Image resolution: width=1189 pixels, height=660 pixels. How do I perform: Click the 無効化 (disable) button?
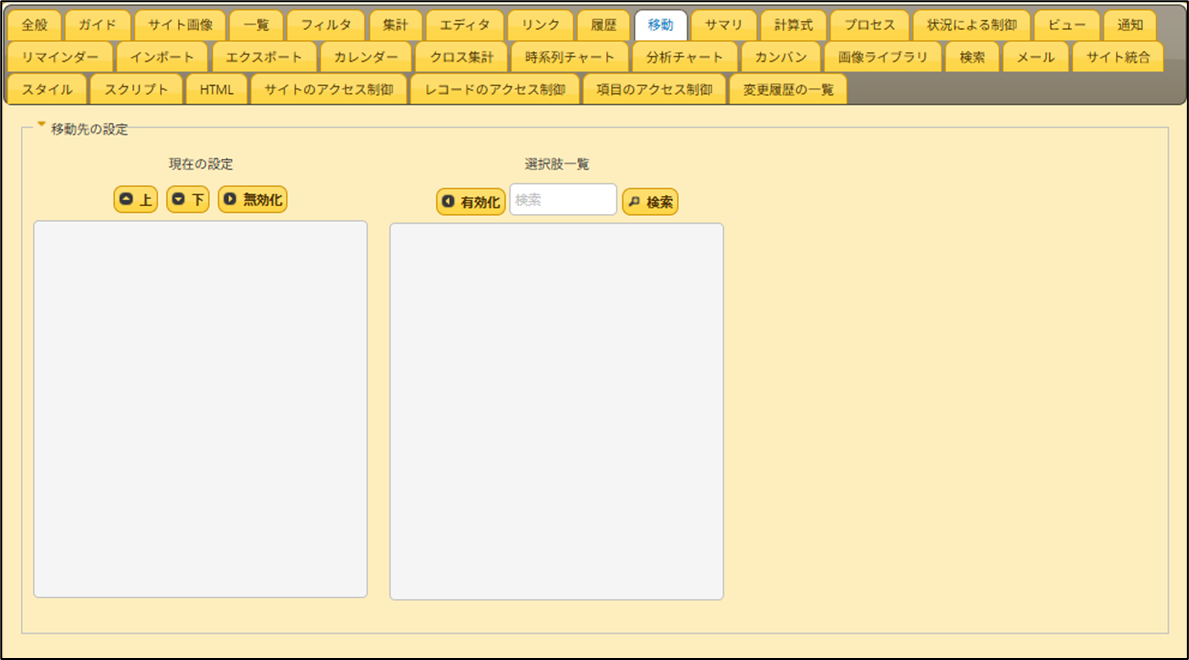pos(253,200)
